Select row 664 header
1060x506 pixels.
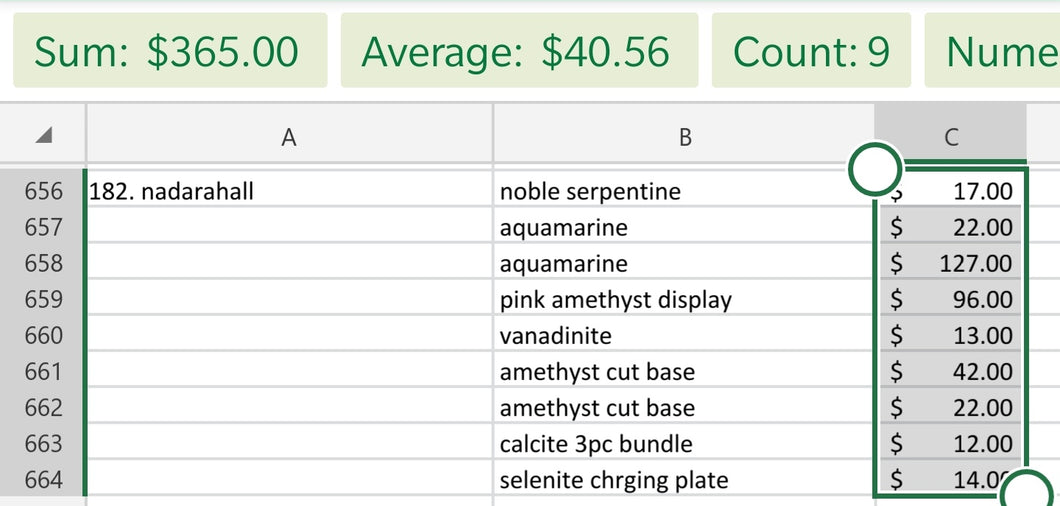tap(43, 480)
